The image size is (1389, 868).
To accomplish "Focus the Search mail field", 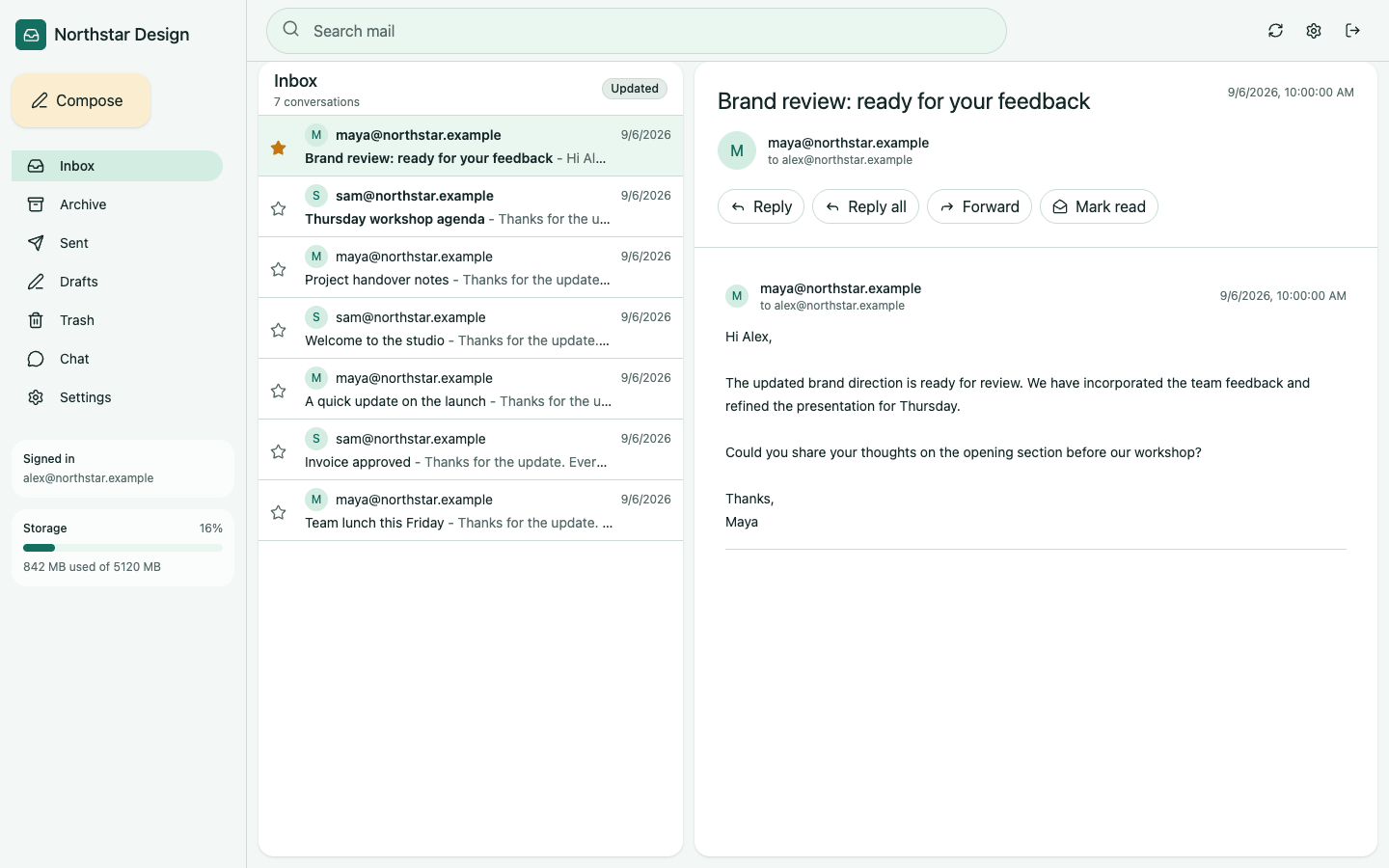I will 637,31.
